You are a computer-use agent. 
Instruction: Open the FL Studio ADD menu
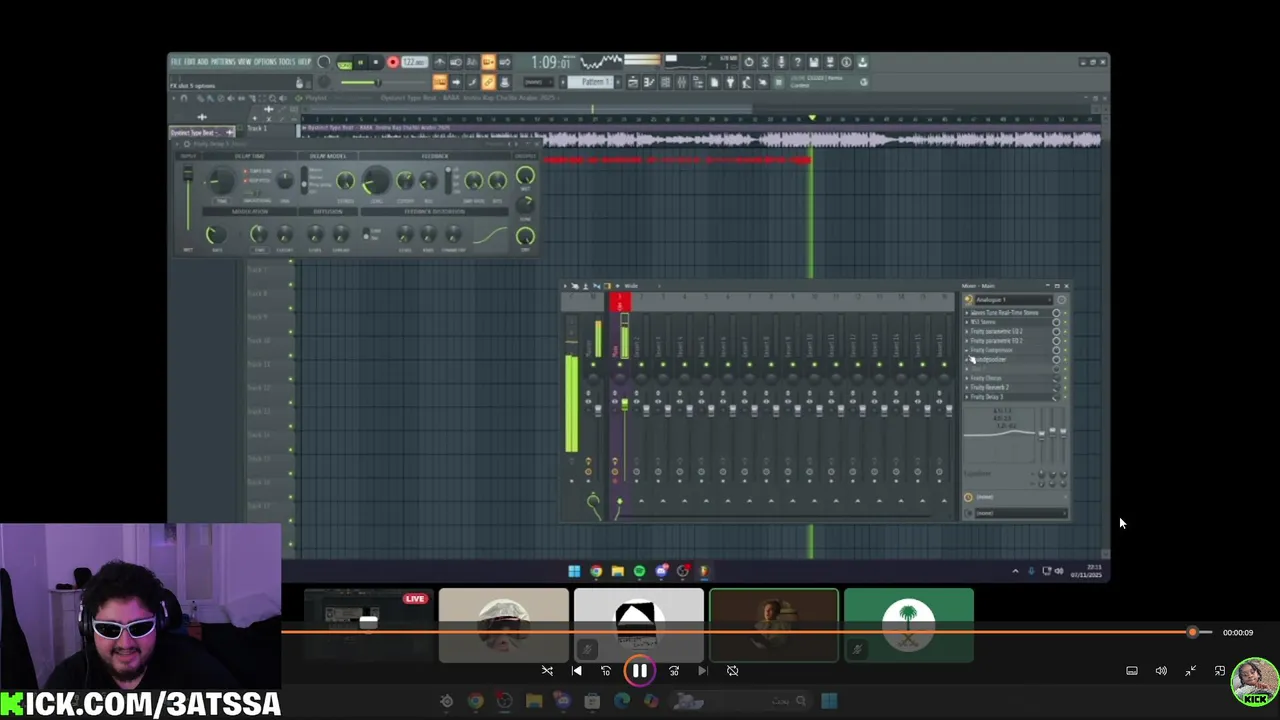202,62
